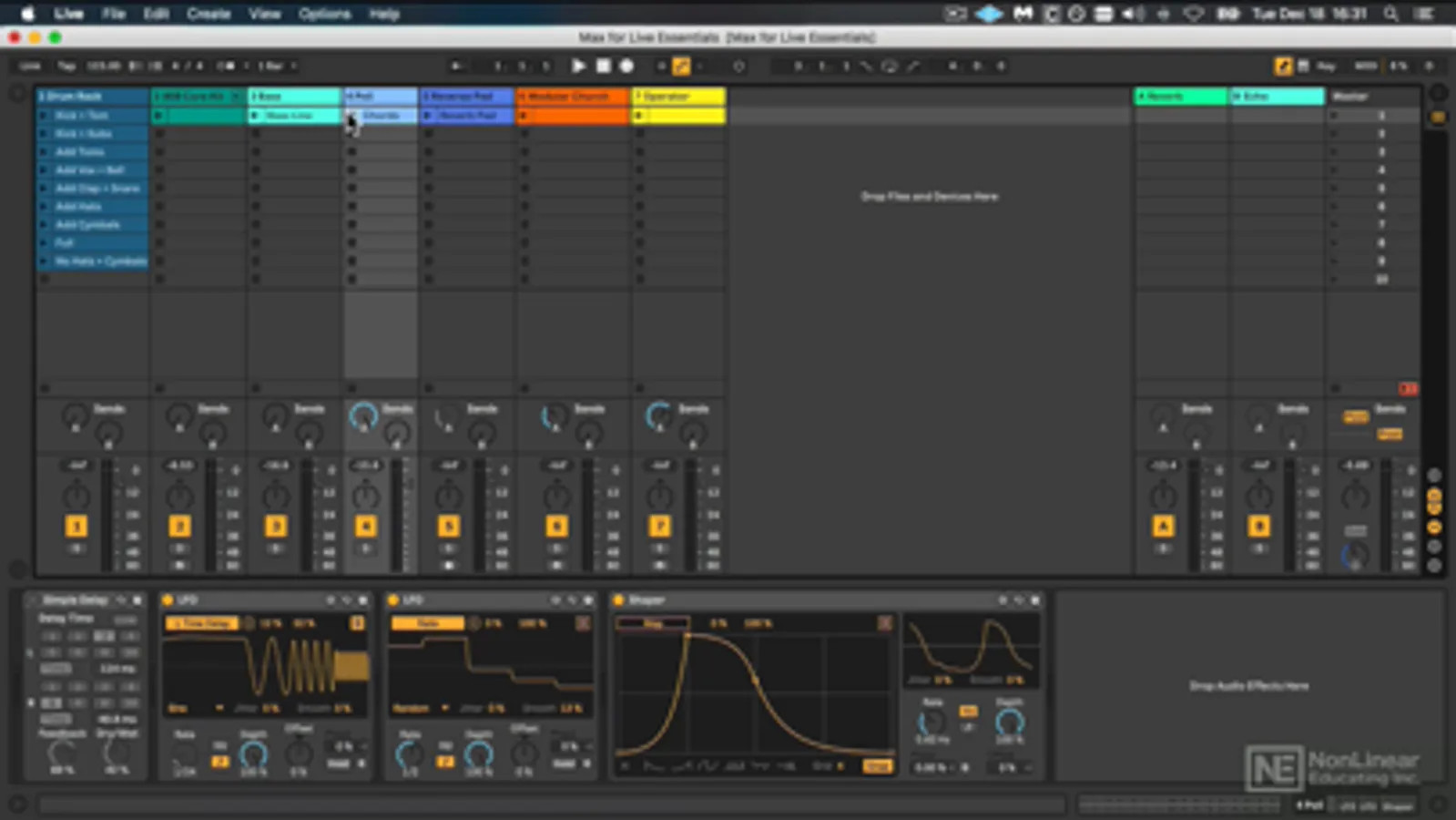The image size is (1456, 820).
Task: Click the transport Play button
Action: click(x=578, y=66)
